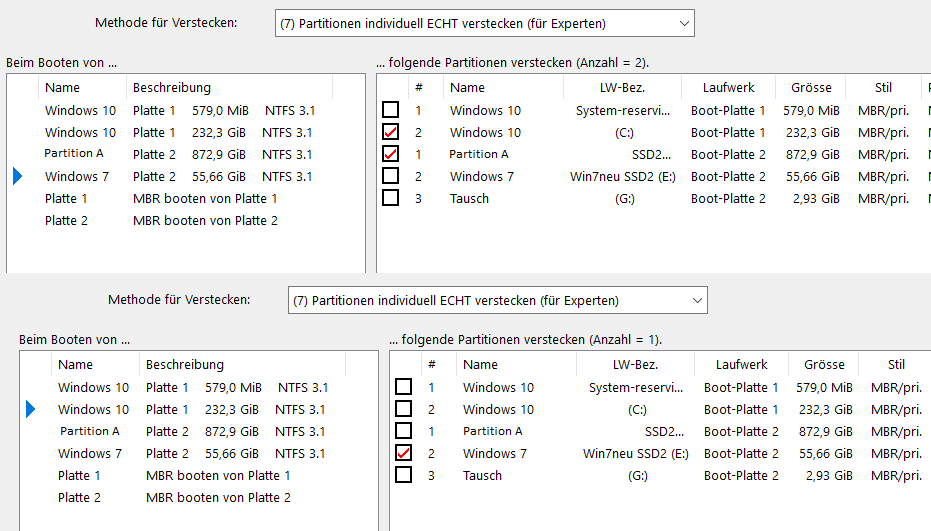Sort Anzahl = 2 table by Stil column

884,87
